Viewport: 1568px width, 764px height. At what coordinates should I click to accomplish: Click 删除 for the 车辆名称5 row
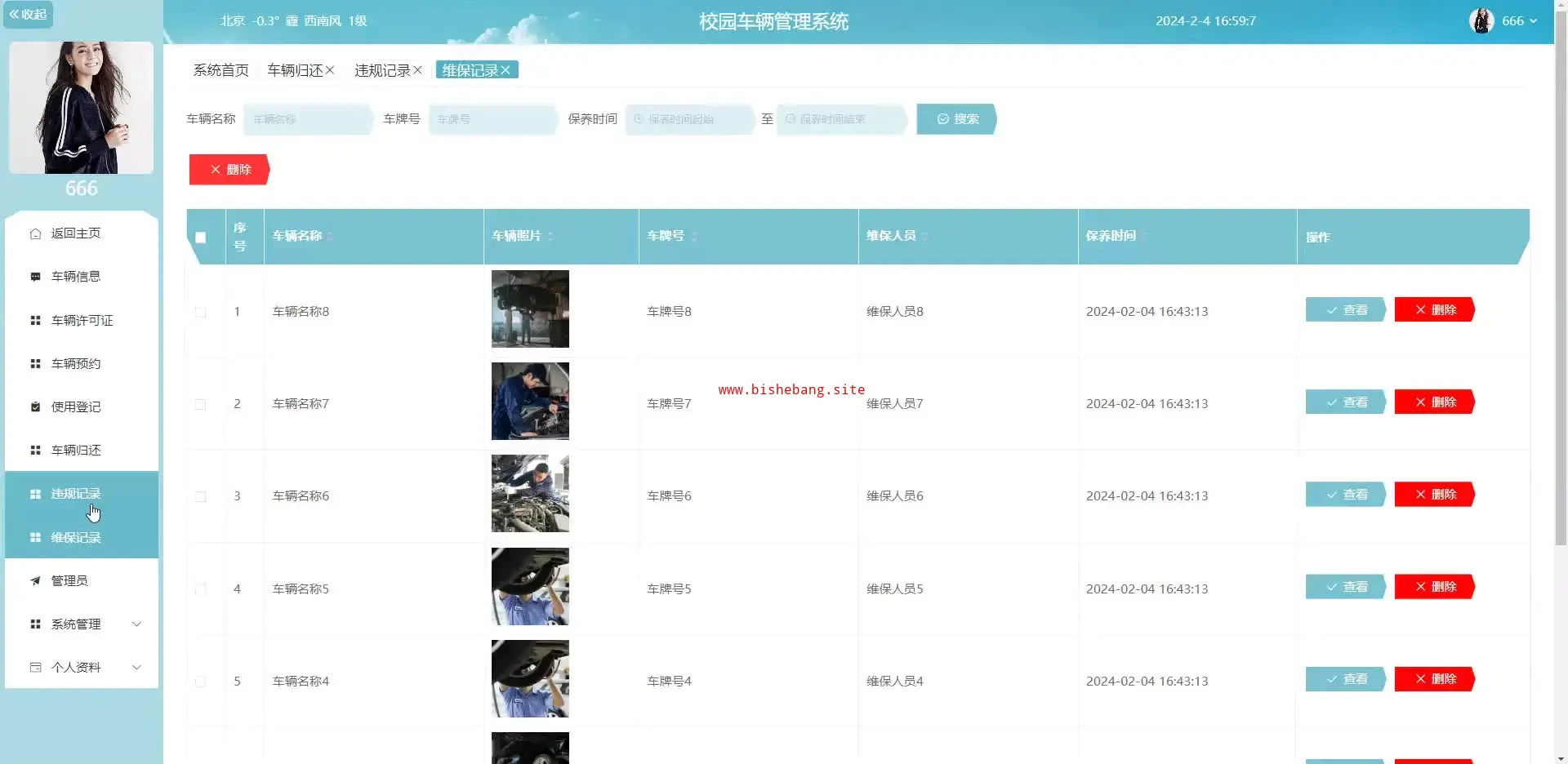[x=1435, y=587]
